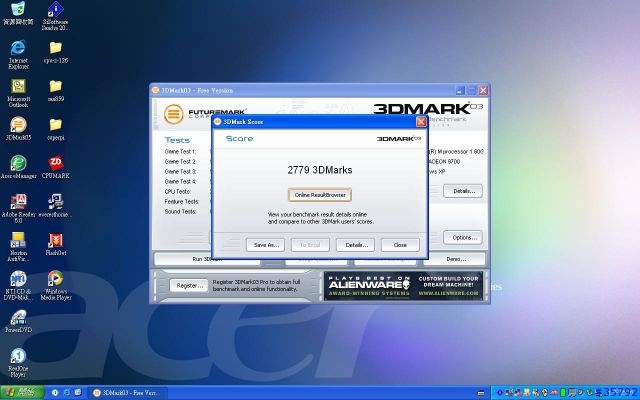This screenshot has height=400, width=640.
Task: Minimize the 3DMark03 main window
Action: (x=460, y=90)
